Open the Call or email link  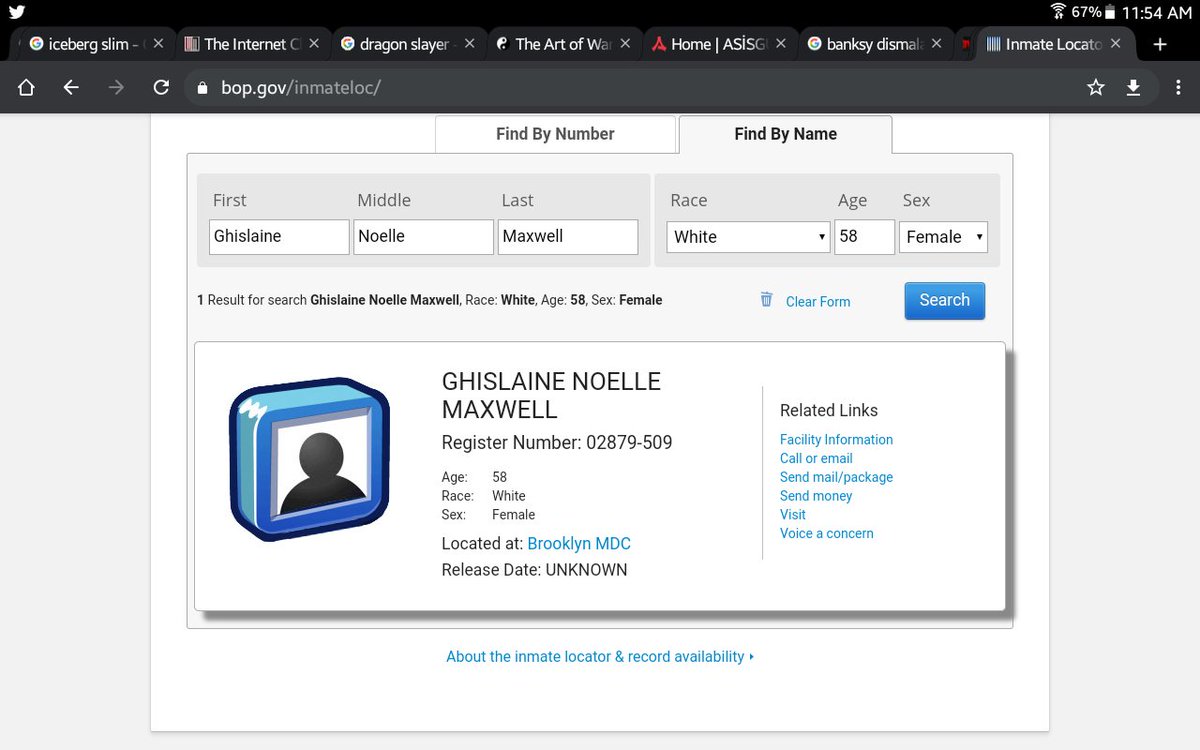(816, 458)
